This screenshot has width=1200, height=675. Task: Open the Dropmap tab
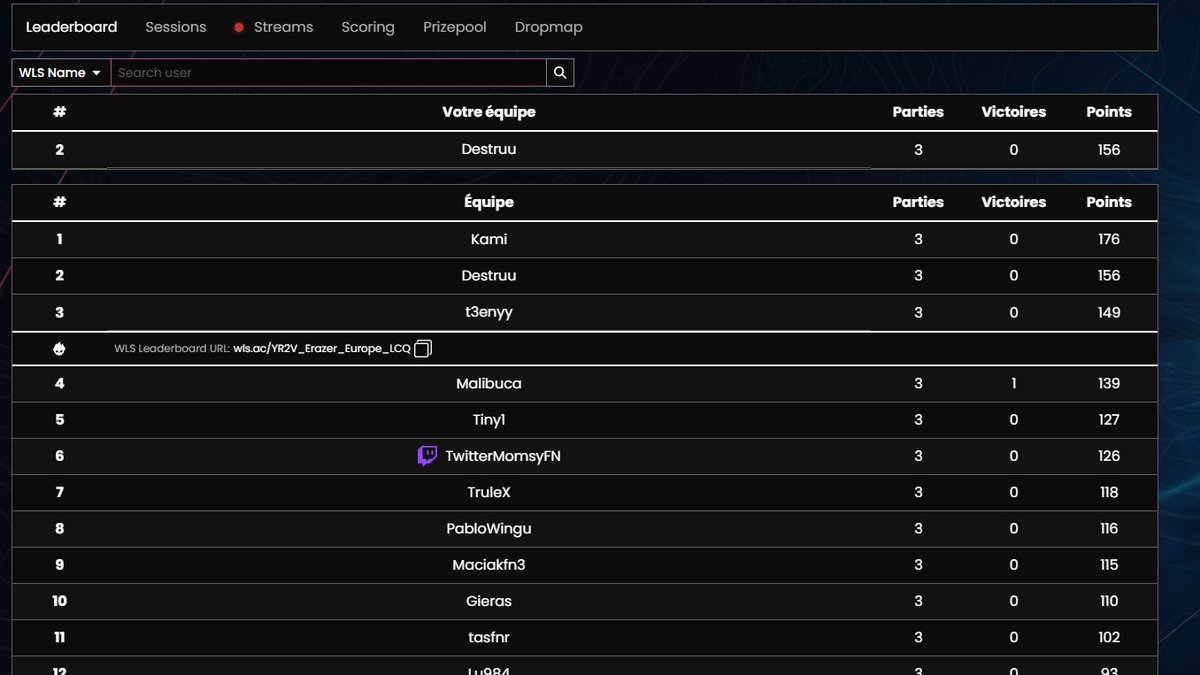click(x=549, y=27)
